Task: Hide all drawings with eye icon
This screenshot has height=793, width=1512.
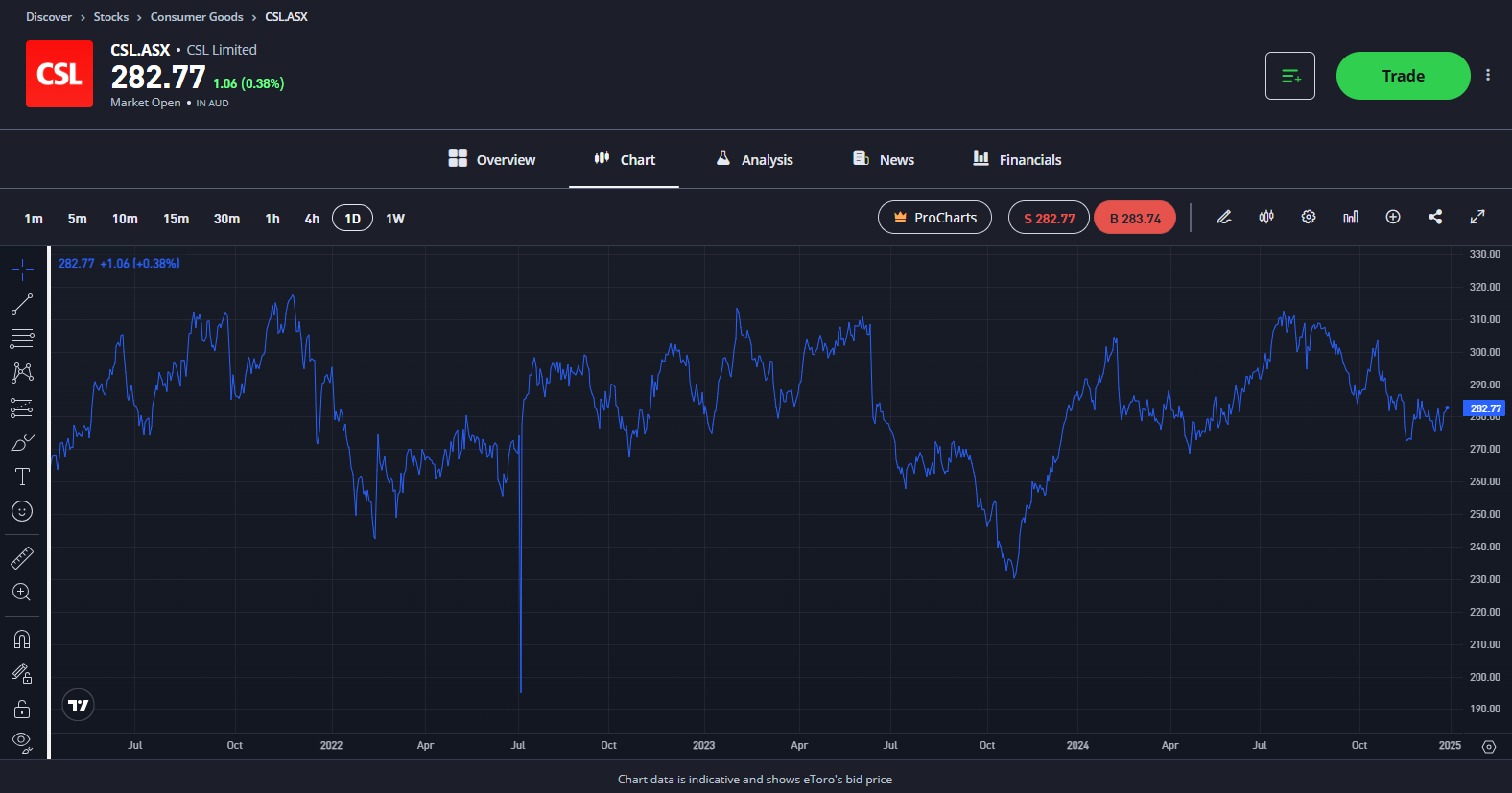Action: [x=22, y=742]
